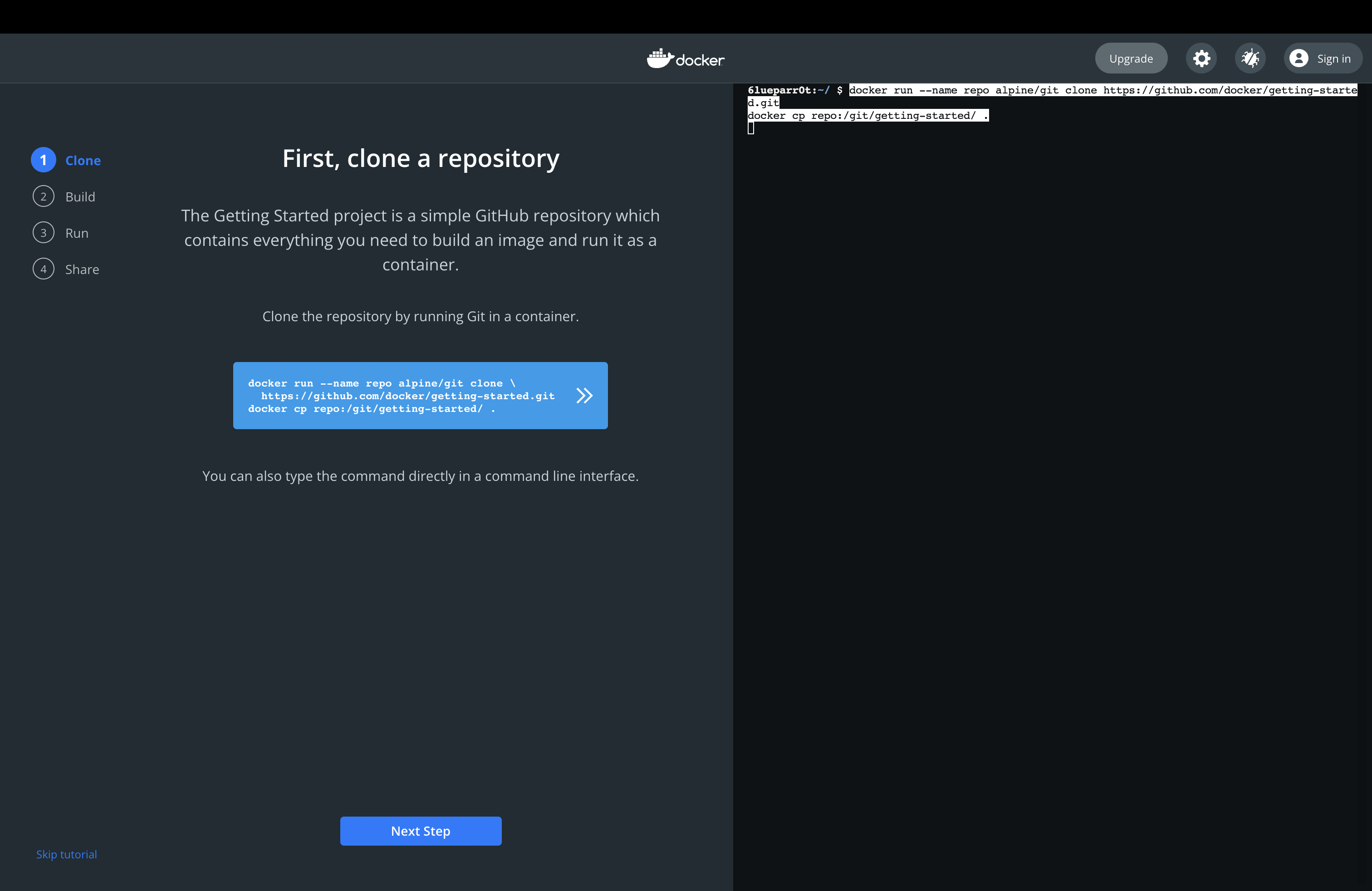Click the Skip tutorial link

pos(66,854)
